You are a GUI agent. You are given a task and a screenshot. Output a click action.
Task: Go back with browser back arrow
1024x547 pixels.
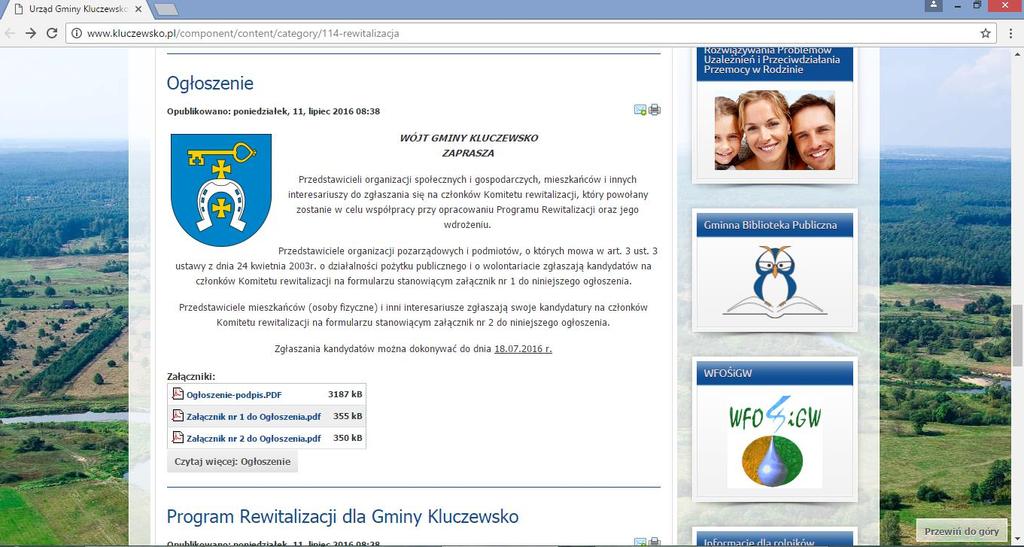click(x=9, y=33)
